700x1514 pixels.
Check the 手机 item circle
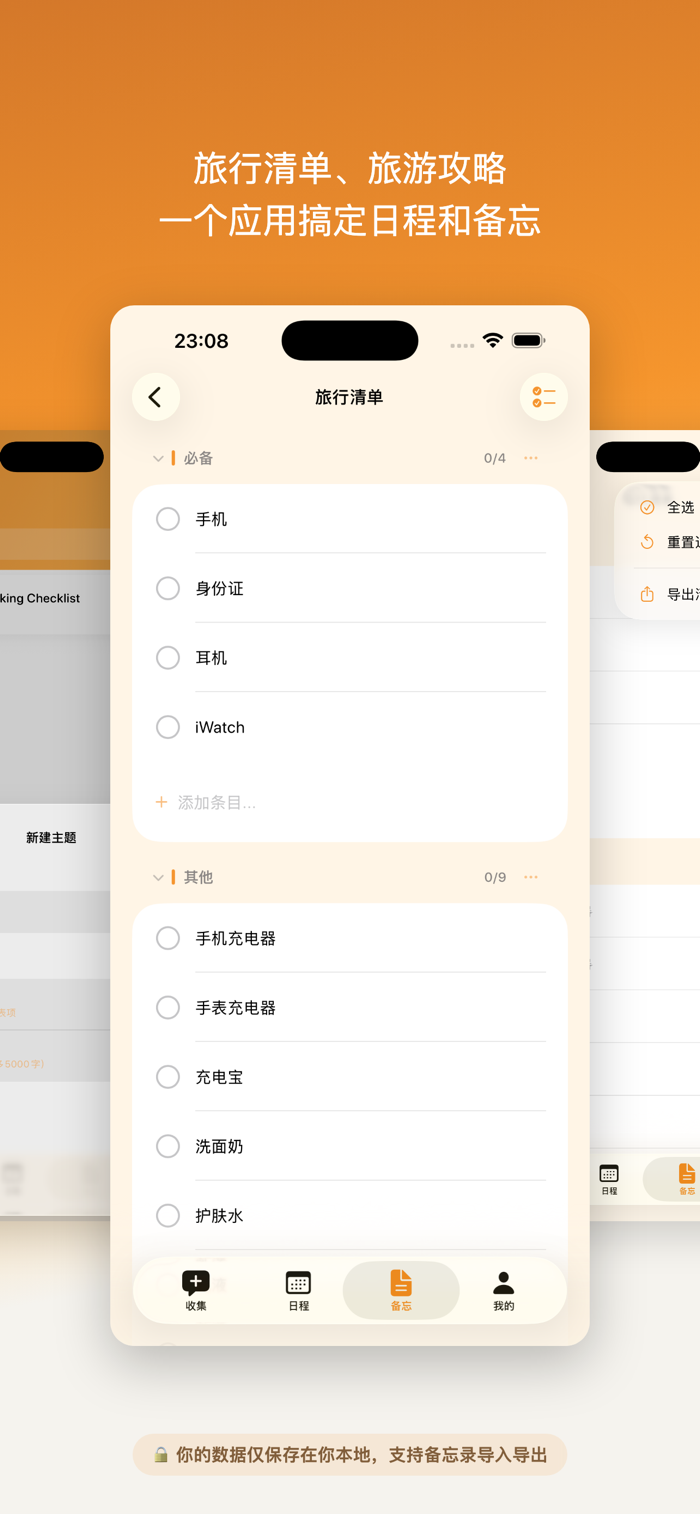coord(168,519)
